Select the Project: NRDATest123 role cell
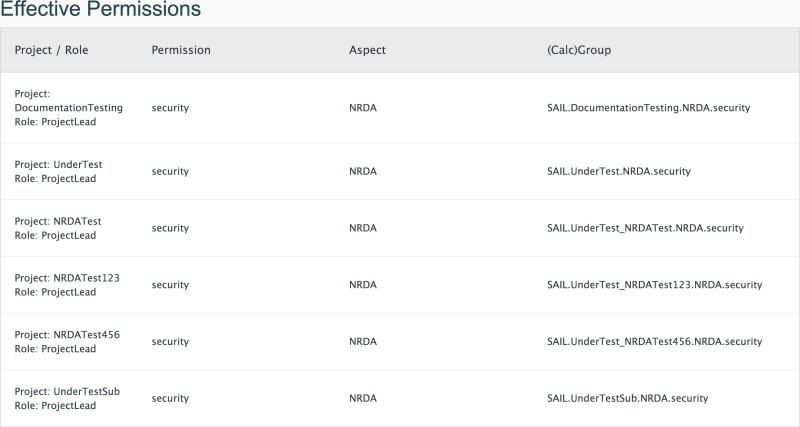Viewport: 800px width, 427px height. point(66,285)
